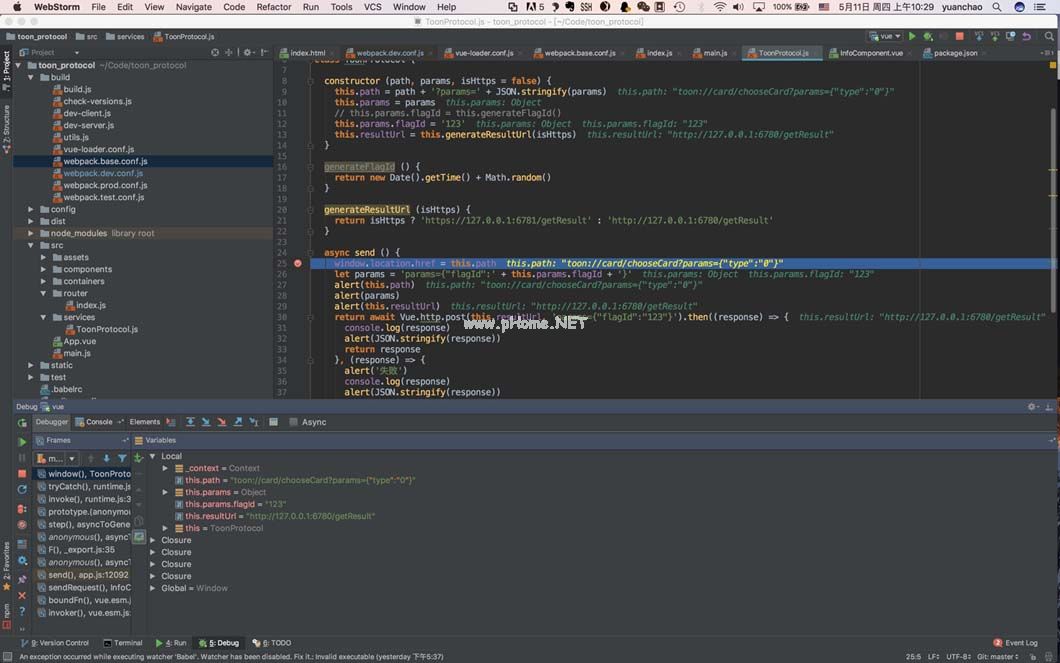Open the Terminal tool window
The height and width of the screenshot is (663, 1060).
pyautogui.click(x=127, y=643)
